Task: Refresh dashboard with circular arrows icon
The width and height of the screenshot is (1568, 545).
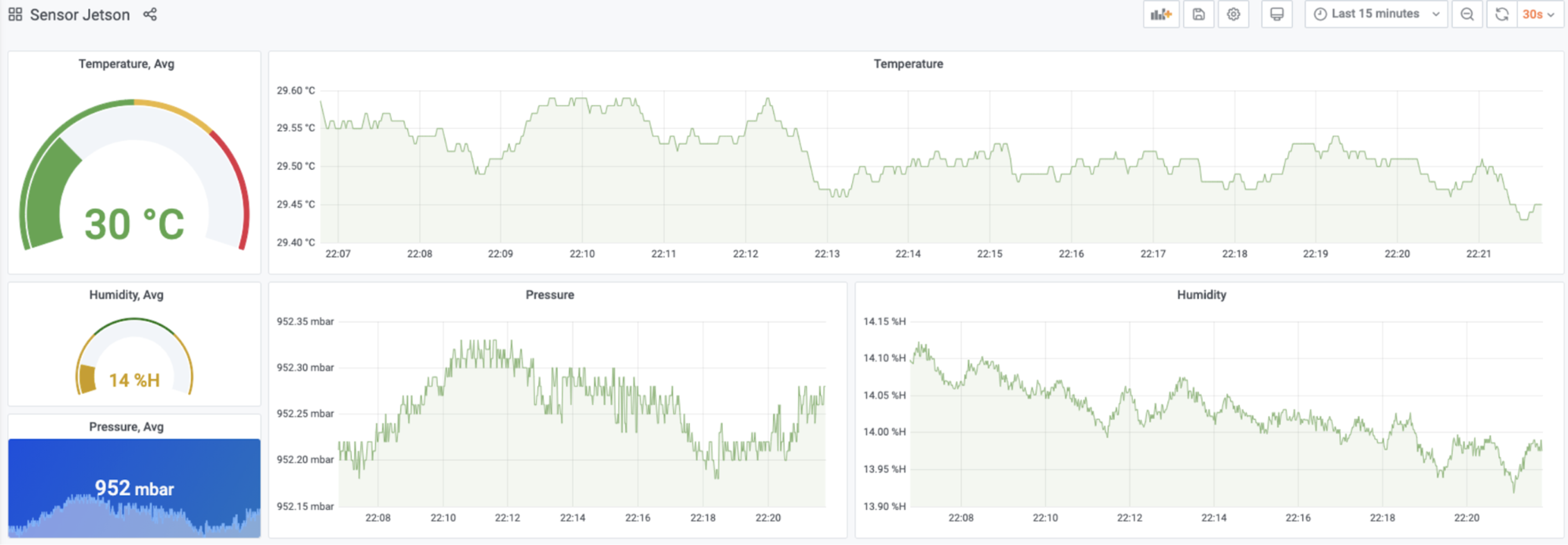Action: click(x=1502, y=14)
